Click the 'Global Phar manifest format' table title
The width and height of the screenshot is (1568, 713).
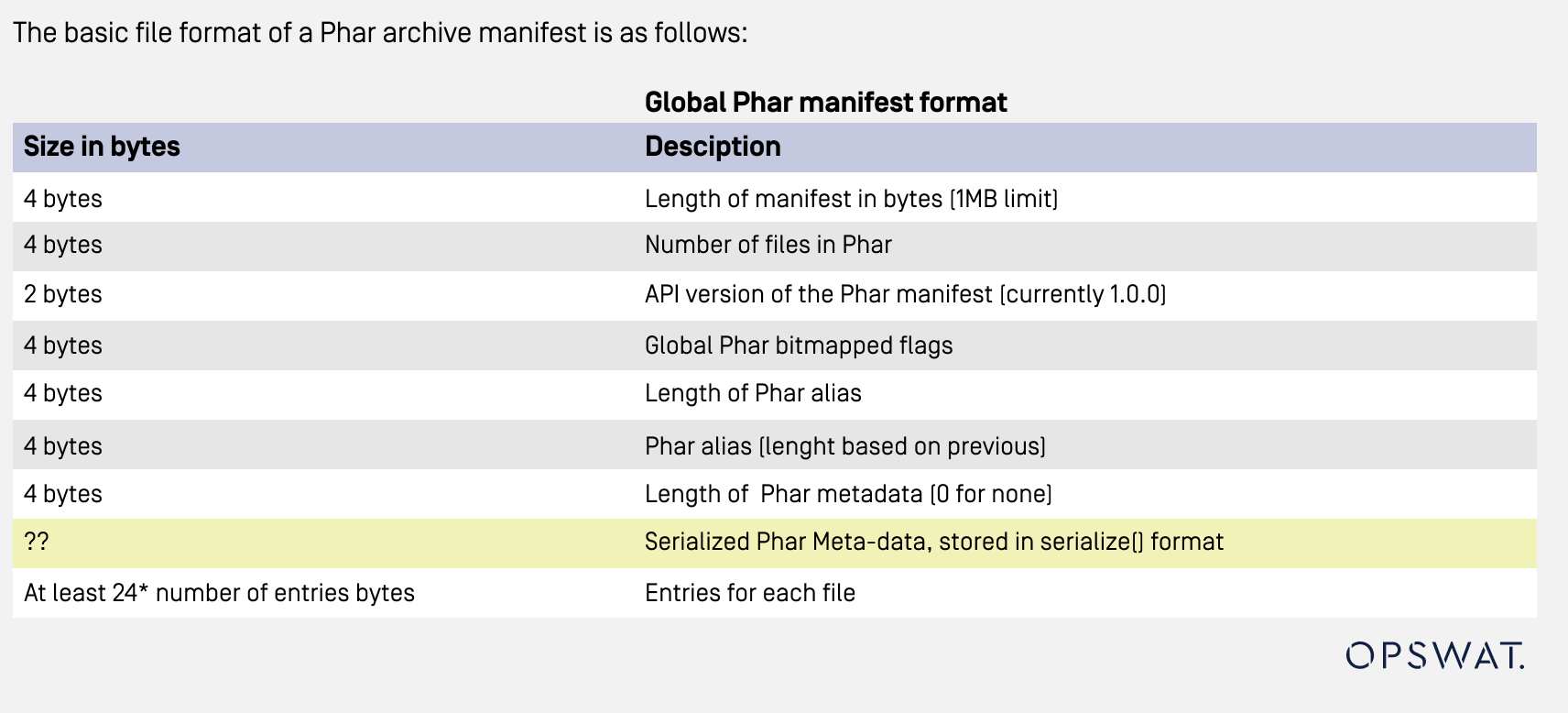point(825,102)
